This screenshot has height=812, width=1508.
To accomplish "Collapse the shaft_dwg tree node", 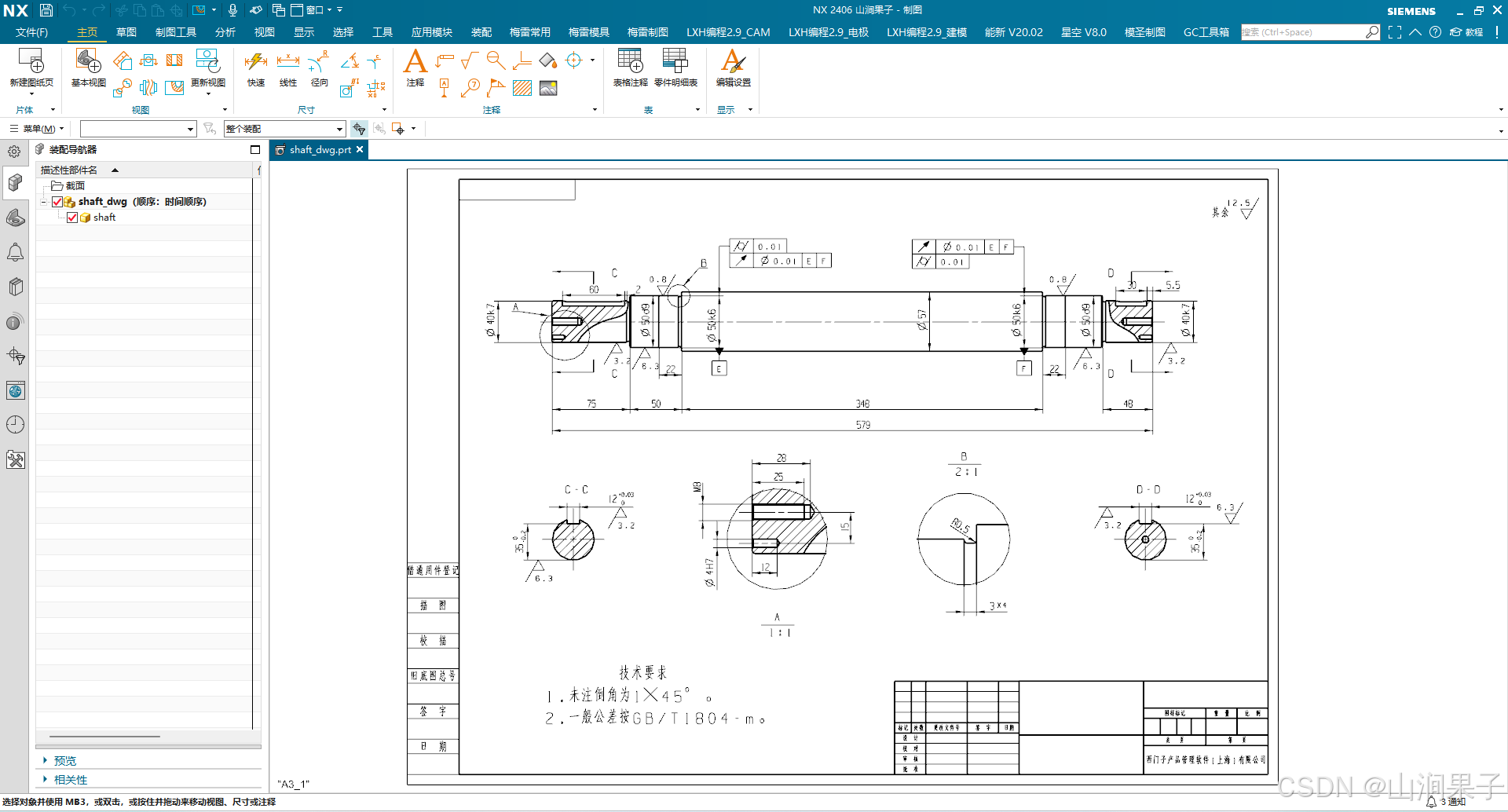I will [x=44, y=202].
